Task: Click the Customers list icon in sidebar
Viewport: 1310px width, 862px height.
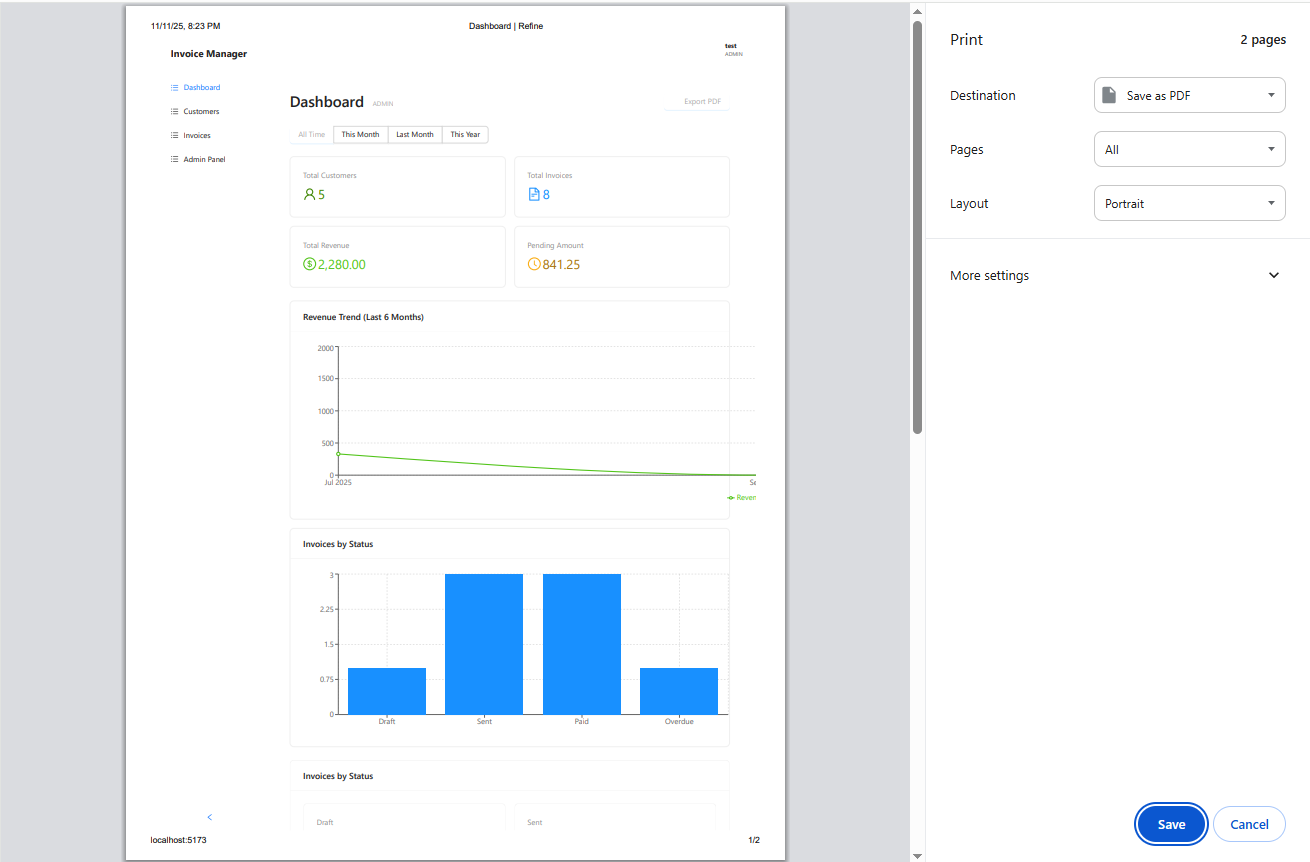Action: pos(174,112)
